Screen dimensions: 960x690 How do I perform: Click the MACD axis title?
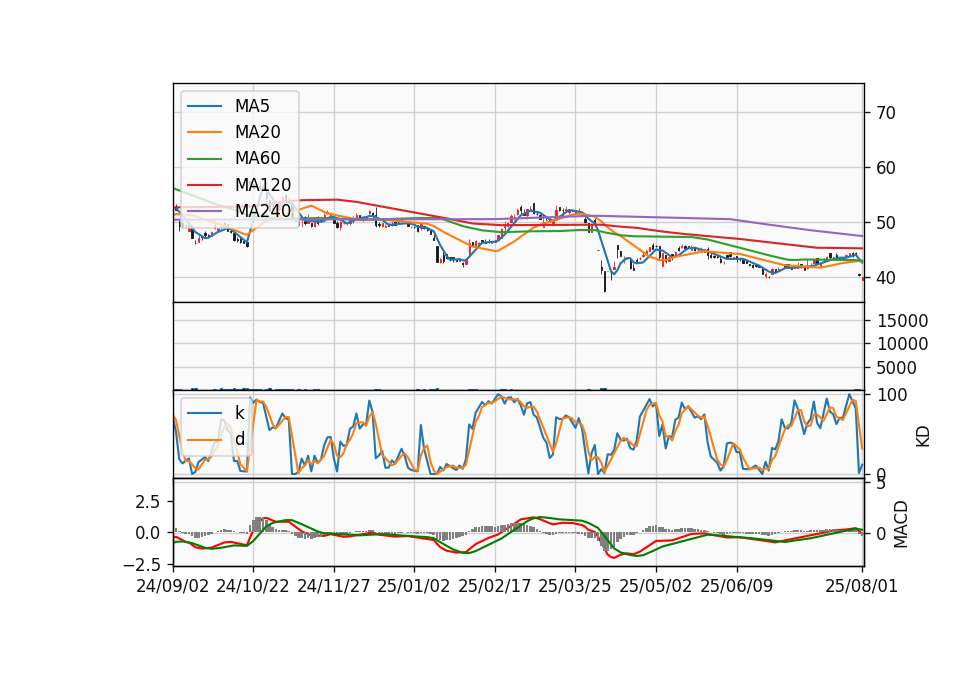coord(901,525)
